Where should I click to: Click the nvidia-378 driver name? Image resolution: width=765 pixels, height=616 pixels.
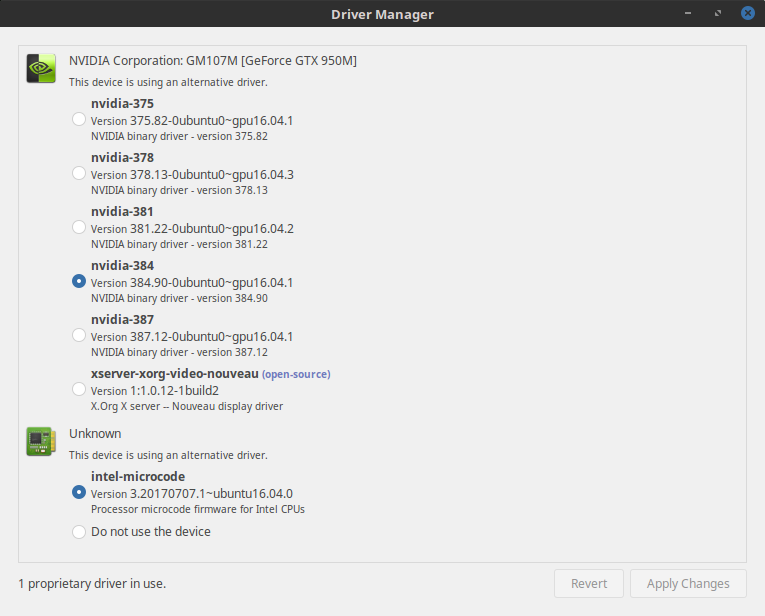point(122,158)
